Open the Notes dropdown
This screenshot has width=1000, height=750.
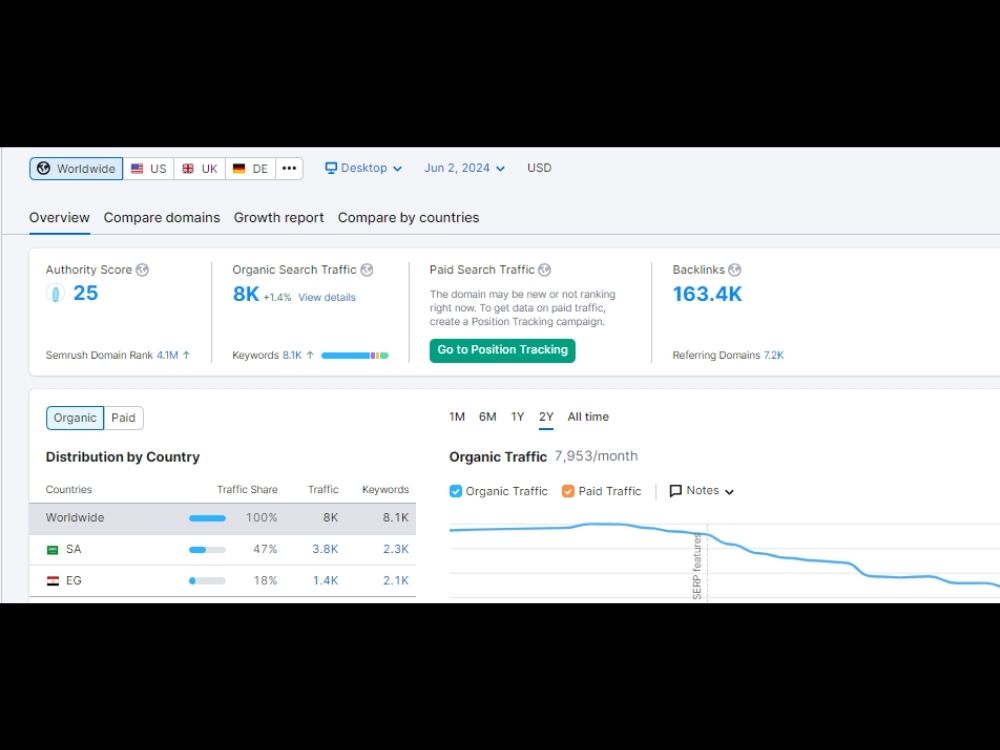point(702,490)
